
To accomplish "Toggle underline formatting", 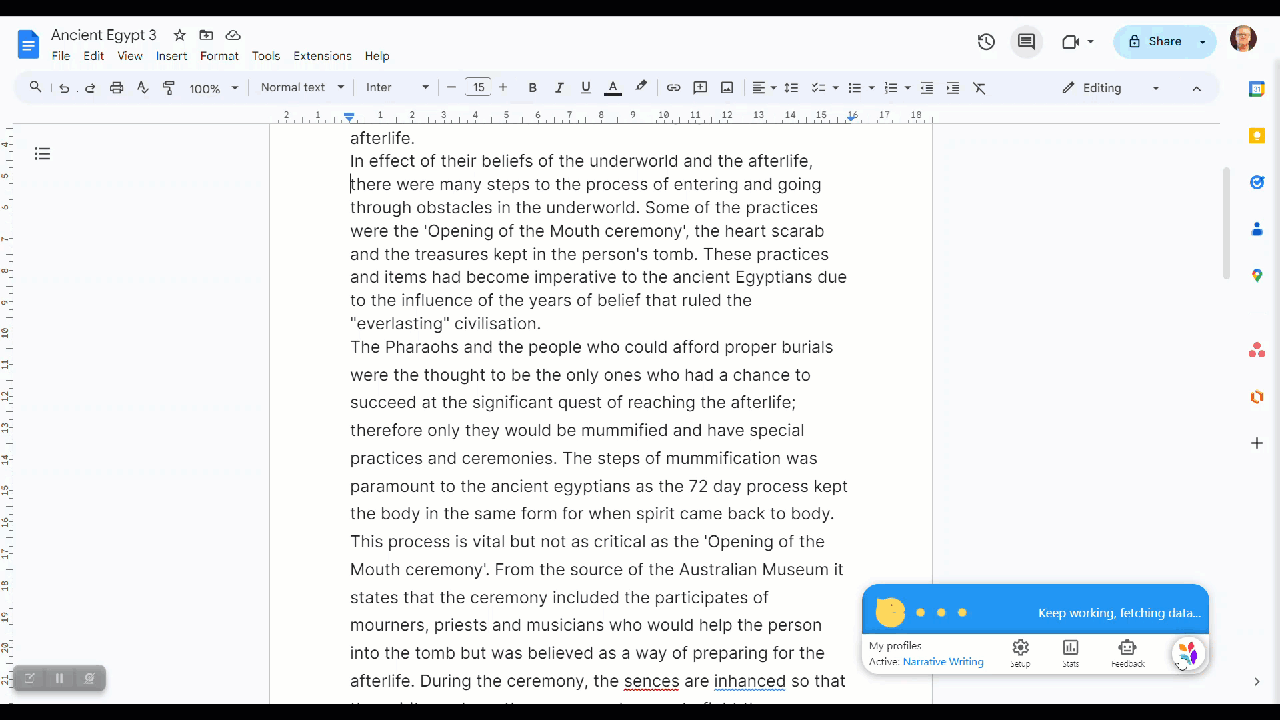I will click(586, 88).
